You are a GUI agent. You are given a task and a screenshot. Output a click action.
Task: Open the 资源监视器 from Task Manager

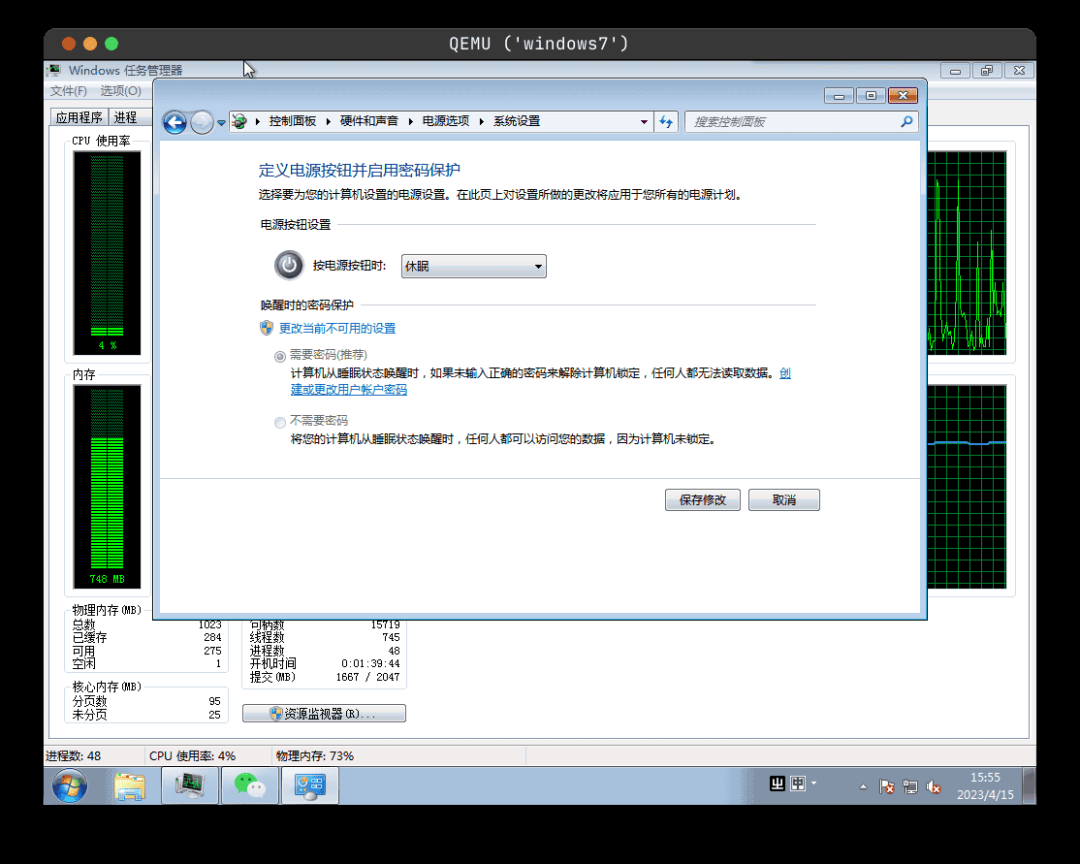point(324,713)
